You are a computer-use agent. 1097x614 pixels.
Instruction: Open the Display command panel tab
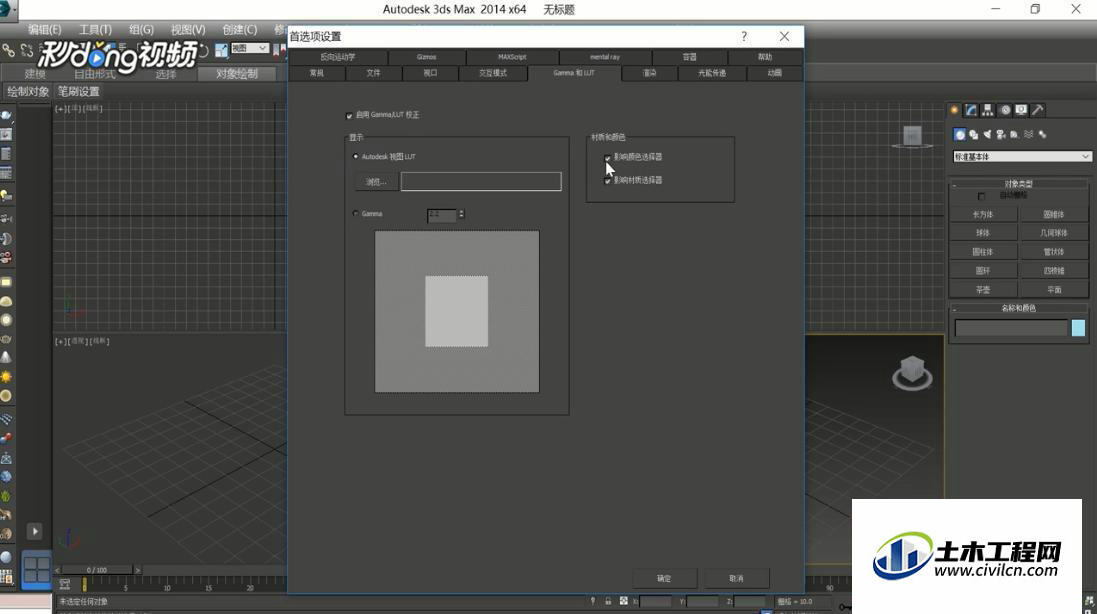[1021, 110]
